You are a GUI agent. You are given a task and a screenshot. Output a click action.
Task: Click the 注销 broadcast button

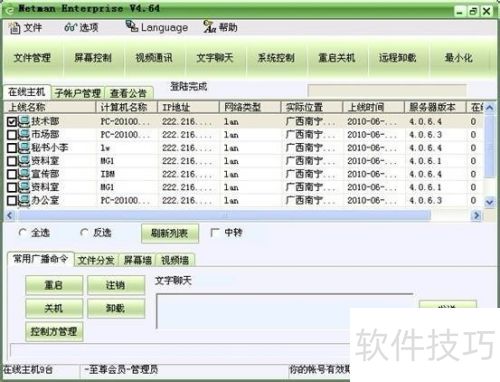coord(116,285)
